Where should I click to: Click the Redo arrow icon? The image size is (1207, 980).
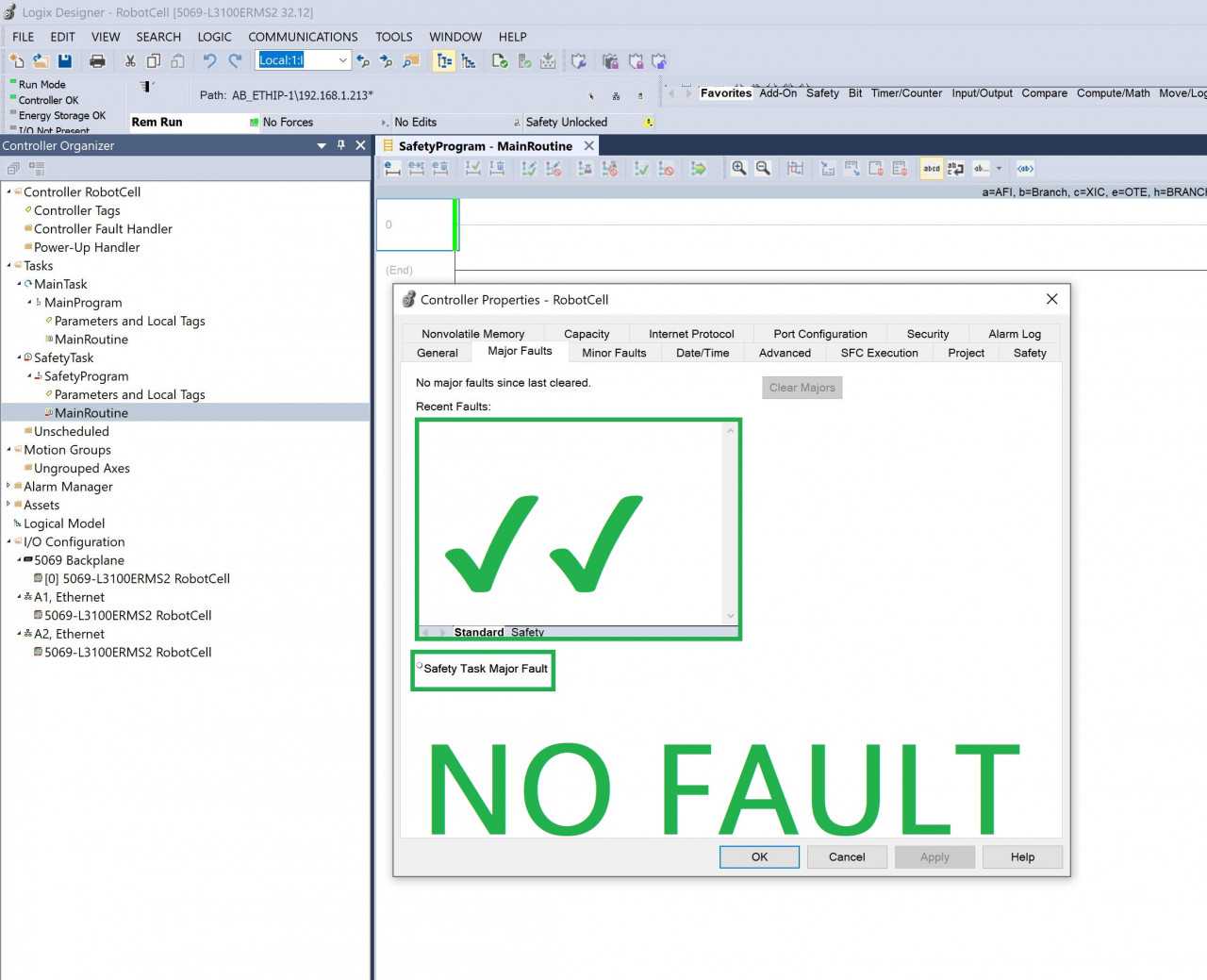pyautogui.click(x=235, y=60)
